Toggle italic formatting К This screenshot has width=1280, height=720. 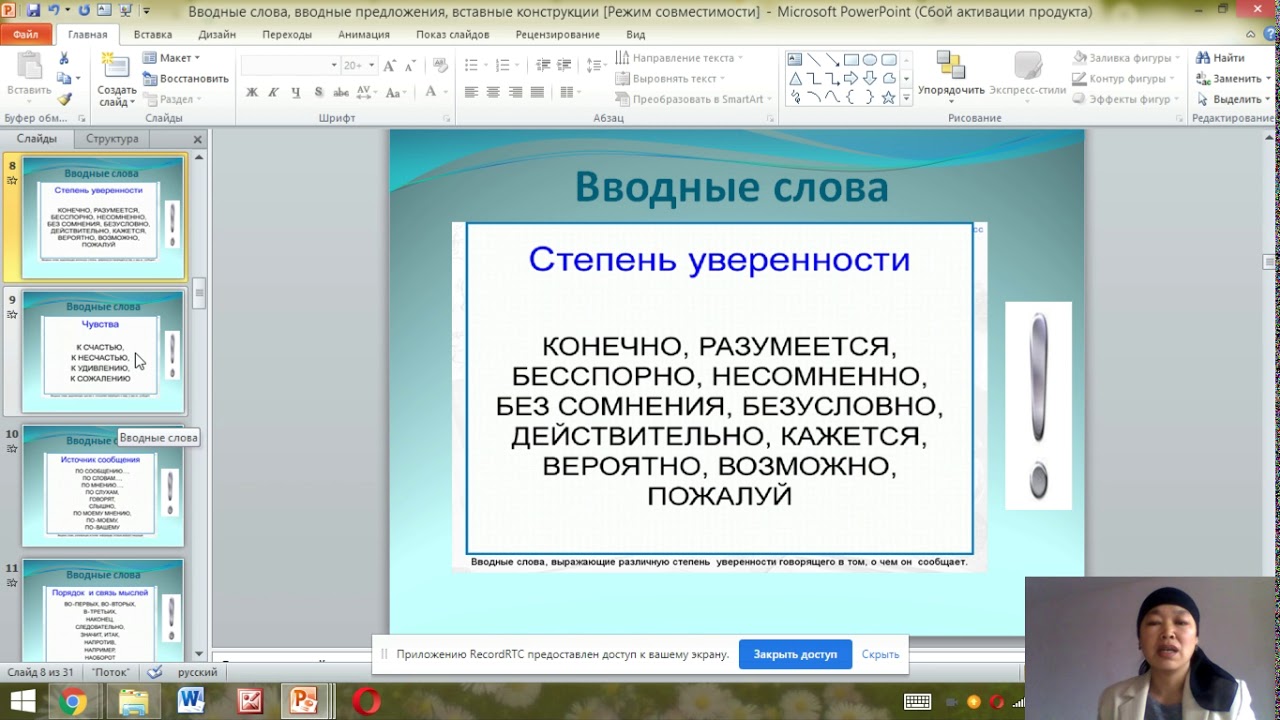274,92
